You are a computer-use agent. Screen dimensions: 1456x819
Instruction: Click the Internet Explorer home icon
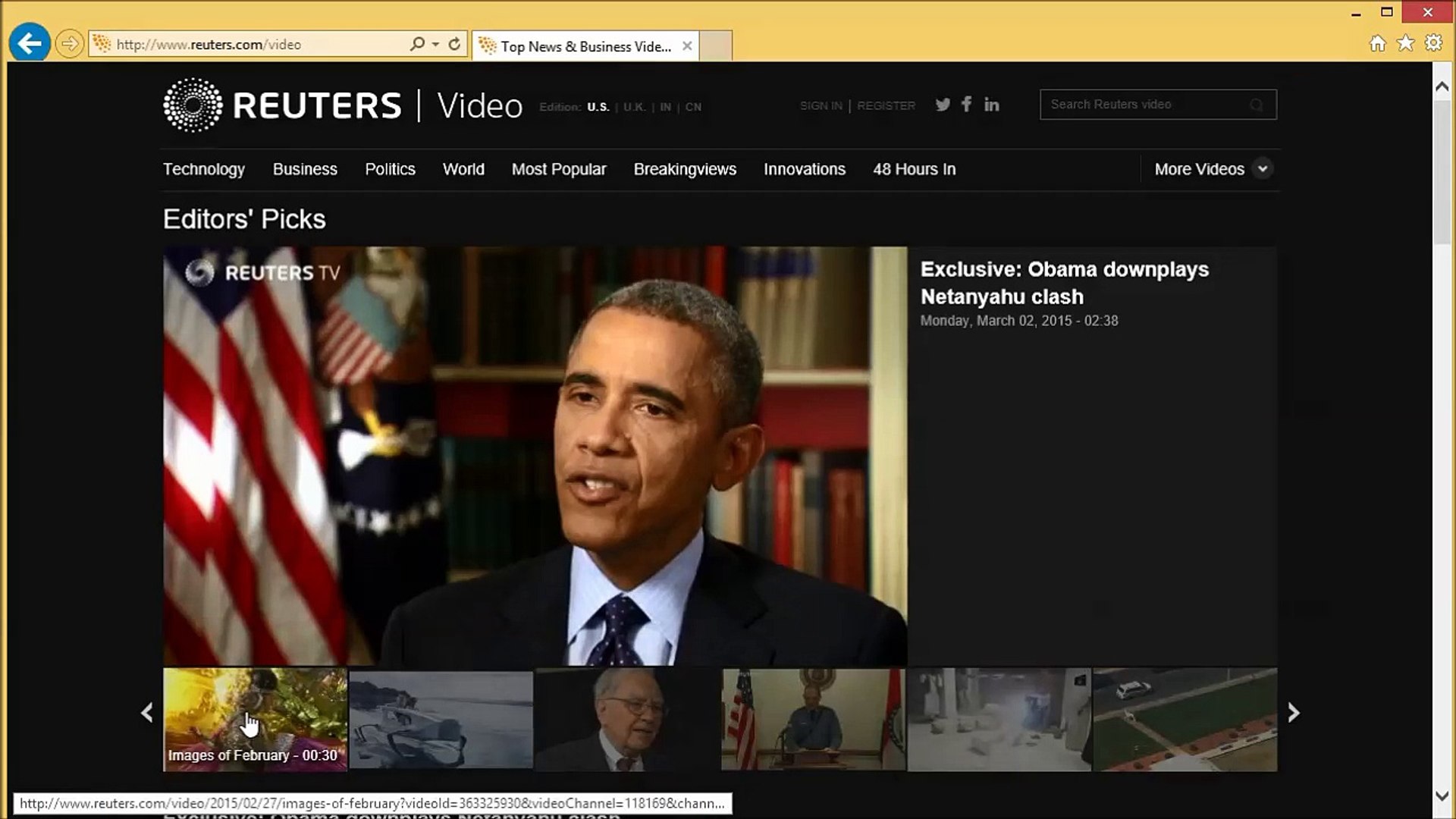(x=1377, y=43)
